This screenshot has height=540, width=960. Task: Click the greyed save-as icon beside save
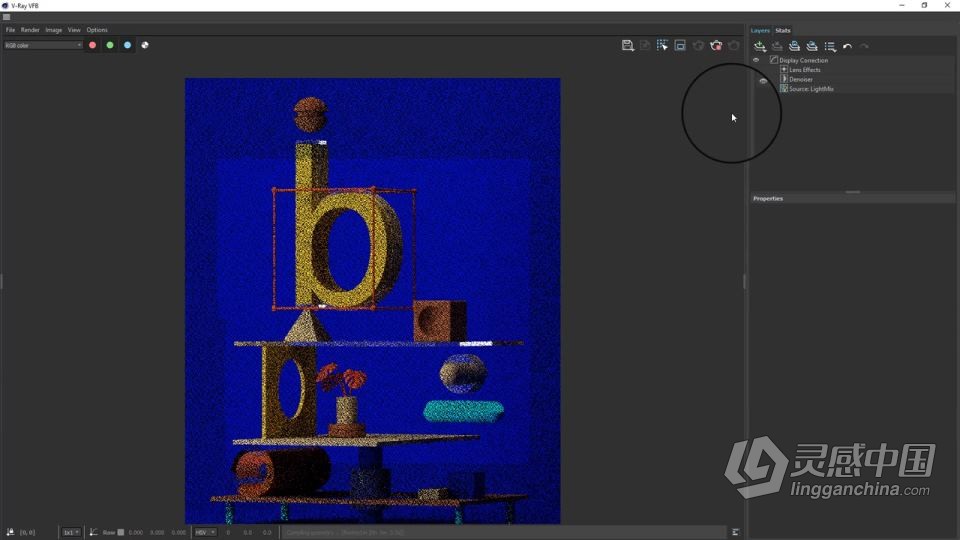pyautogui.click(x=645, y=45)
